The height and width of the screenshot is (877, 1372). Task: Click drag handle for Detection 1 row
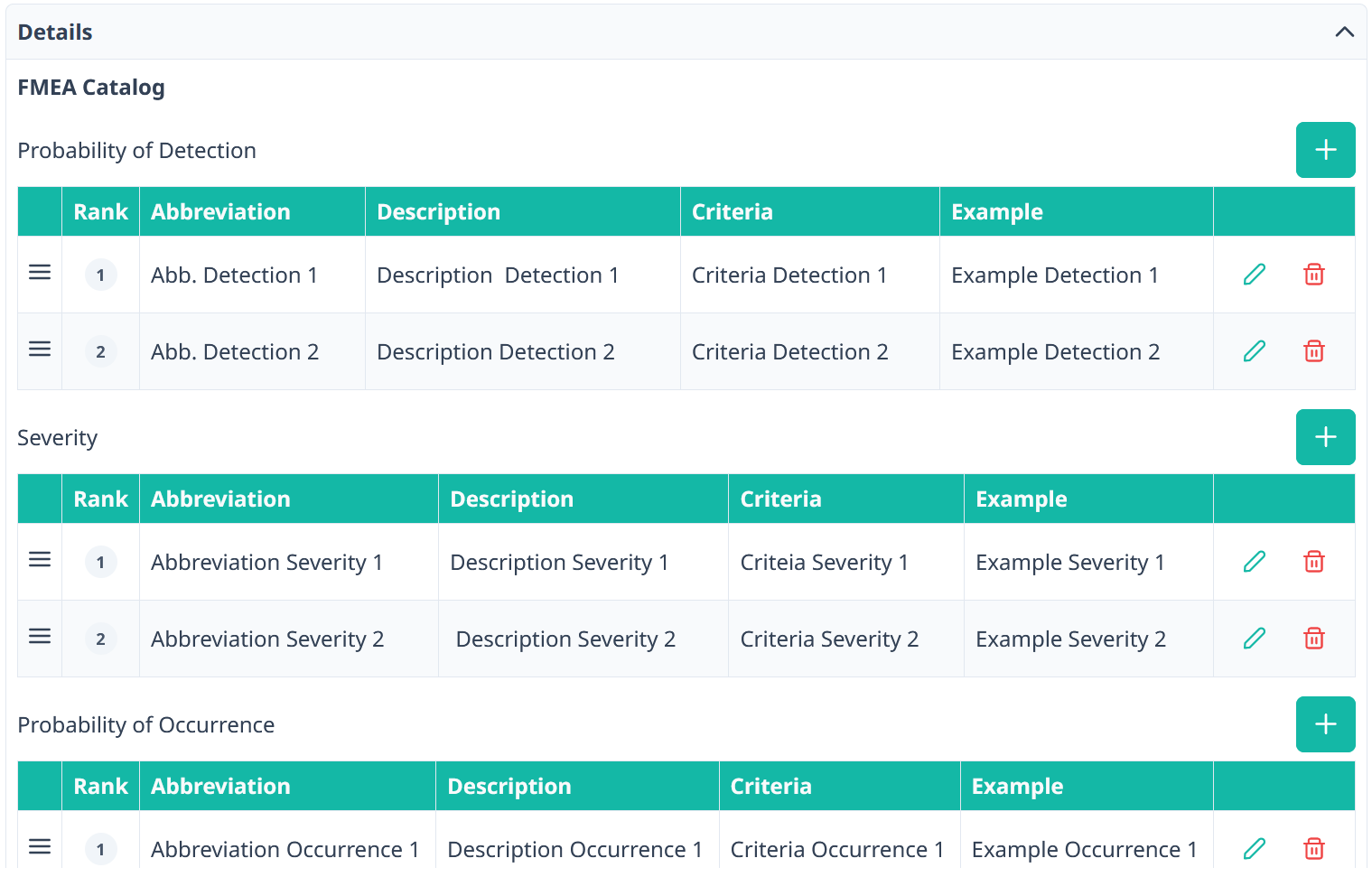40,273
